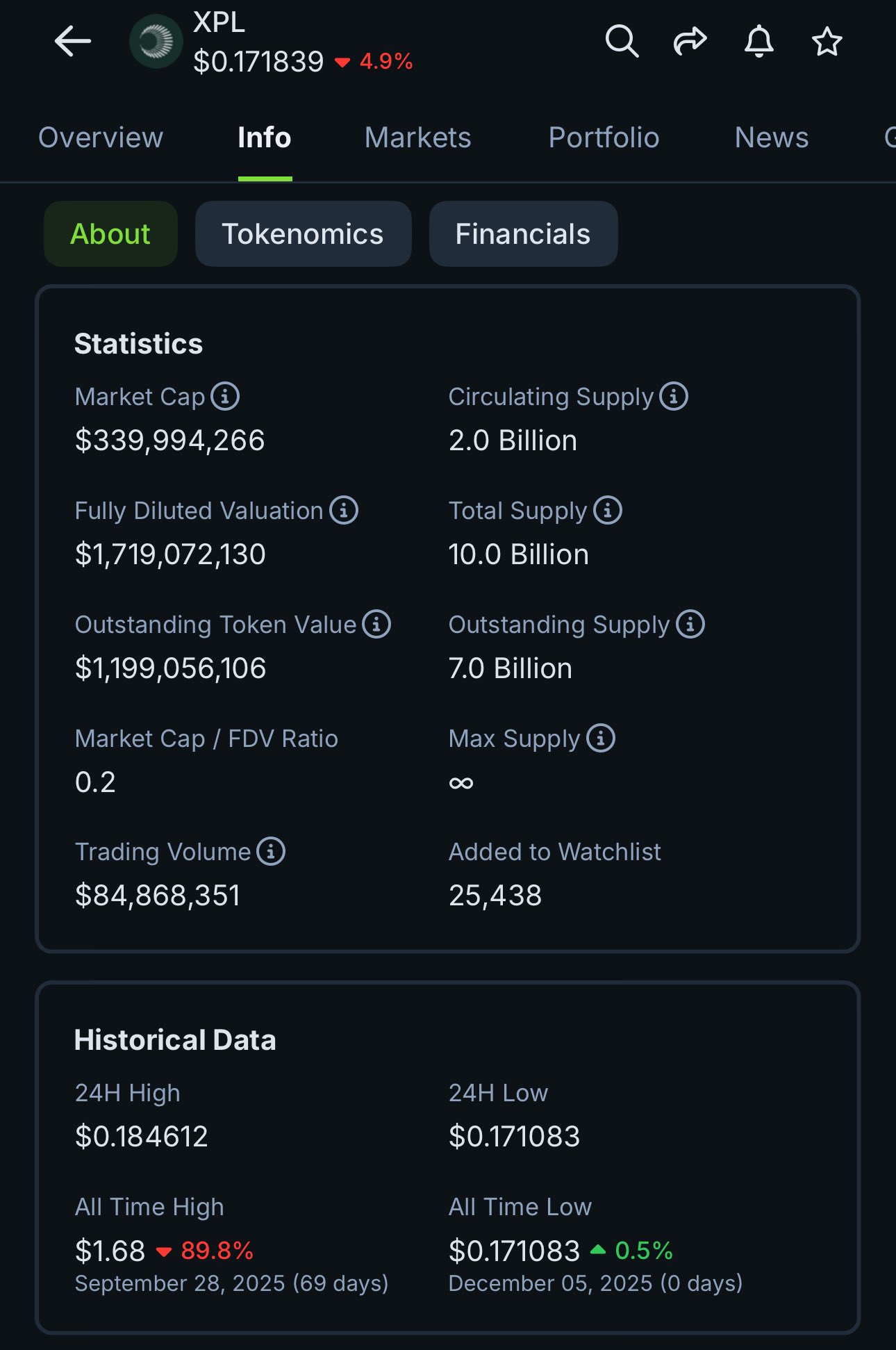Viewport: 896px width, 1350px height.
Task: Tap the back arrow icon
Action: click(x=73, y=42)
